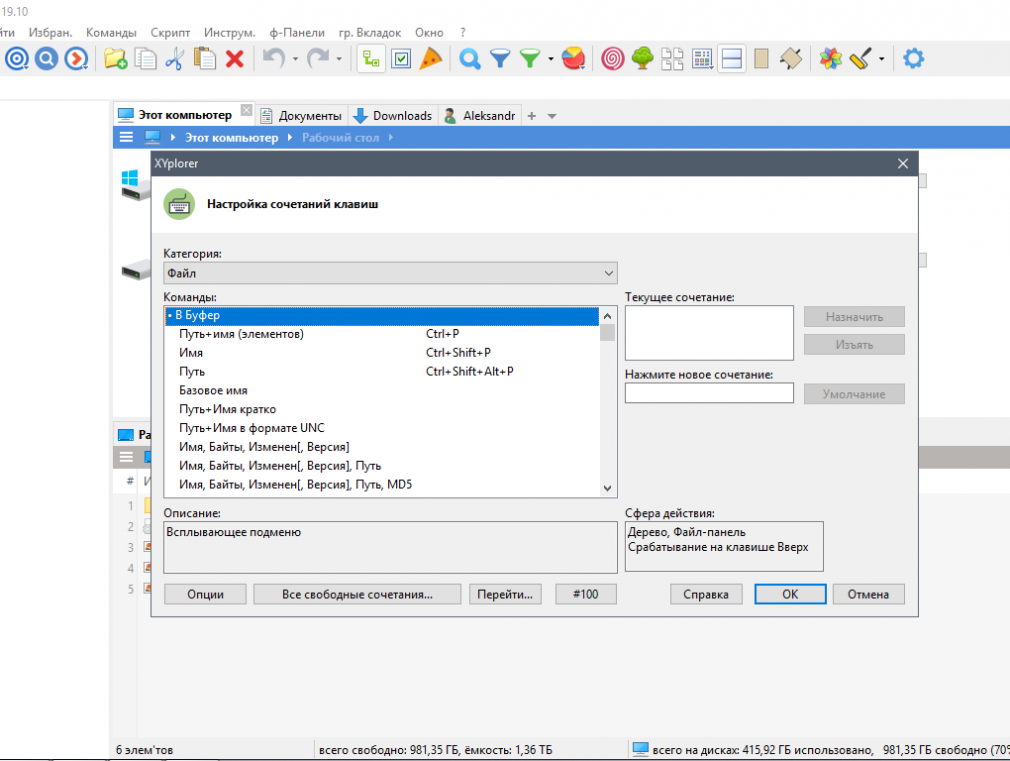Click the colorful pinwheel toolbar icon
The width and height of the screenshot is (1010, 761).
830,59
